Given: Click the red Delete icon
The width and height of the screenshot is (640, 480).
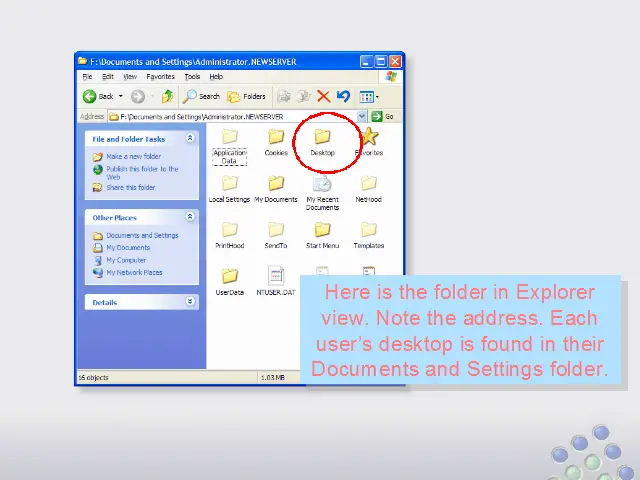Looking at the screenshot, I should (x=323, y=96).
